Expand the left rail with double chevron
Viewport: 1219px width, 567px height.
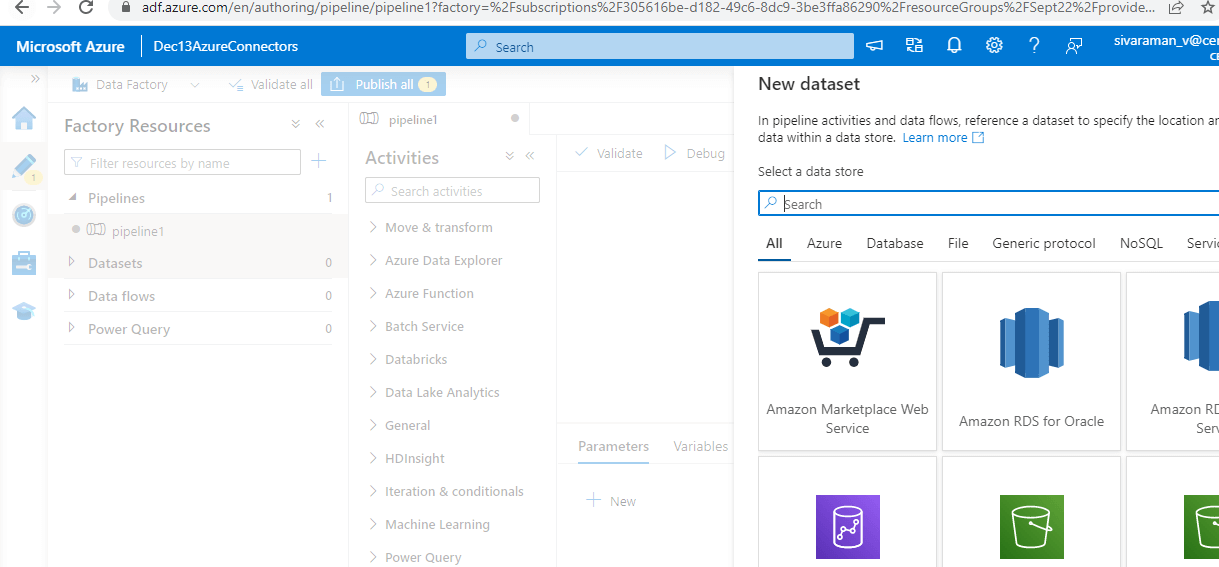click(35, 79)
